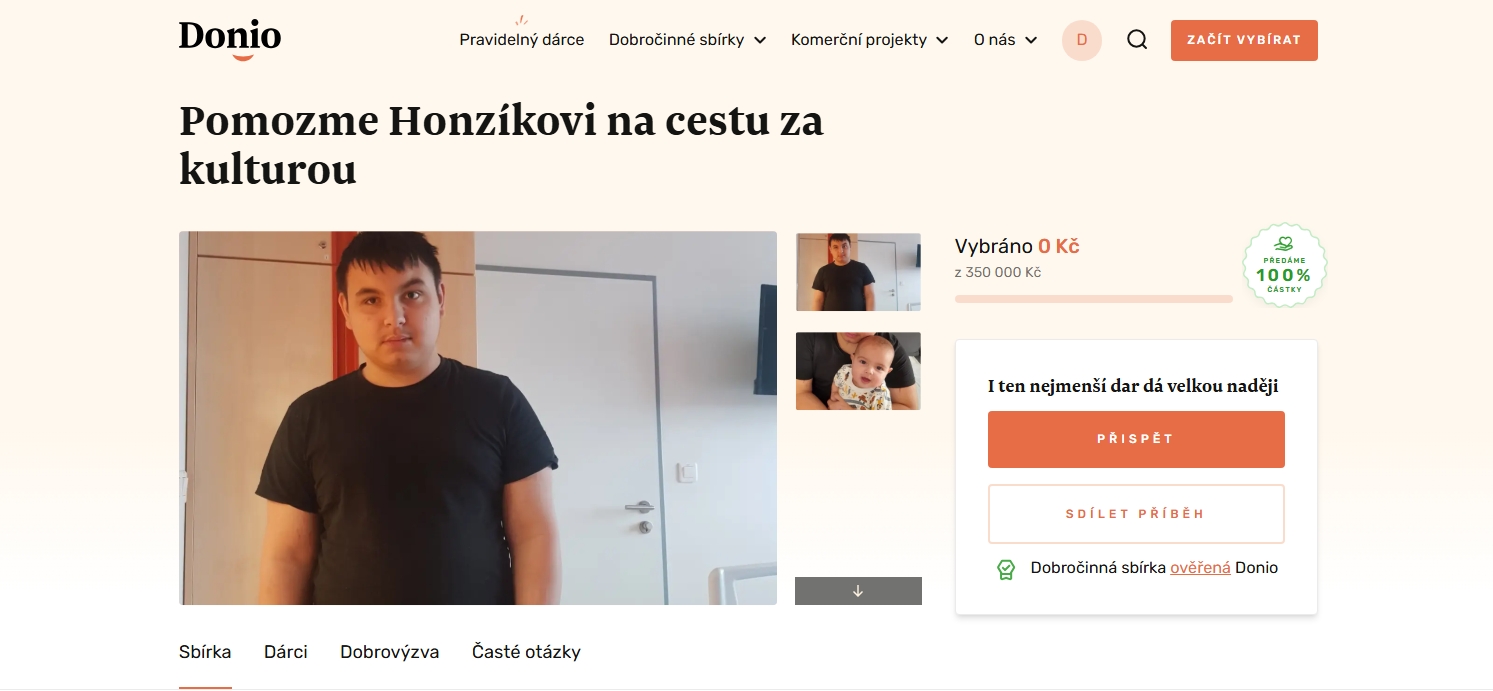Screen dimensions: 1493x691
Task: Open the Časté otázky tab
Action: click(x=526, y=652)
